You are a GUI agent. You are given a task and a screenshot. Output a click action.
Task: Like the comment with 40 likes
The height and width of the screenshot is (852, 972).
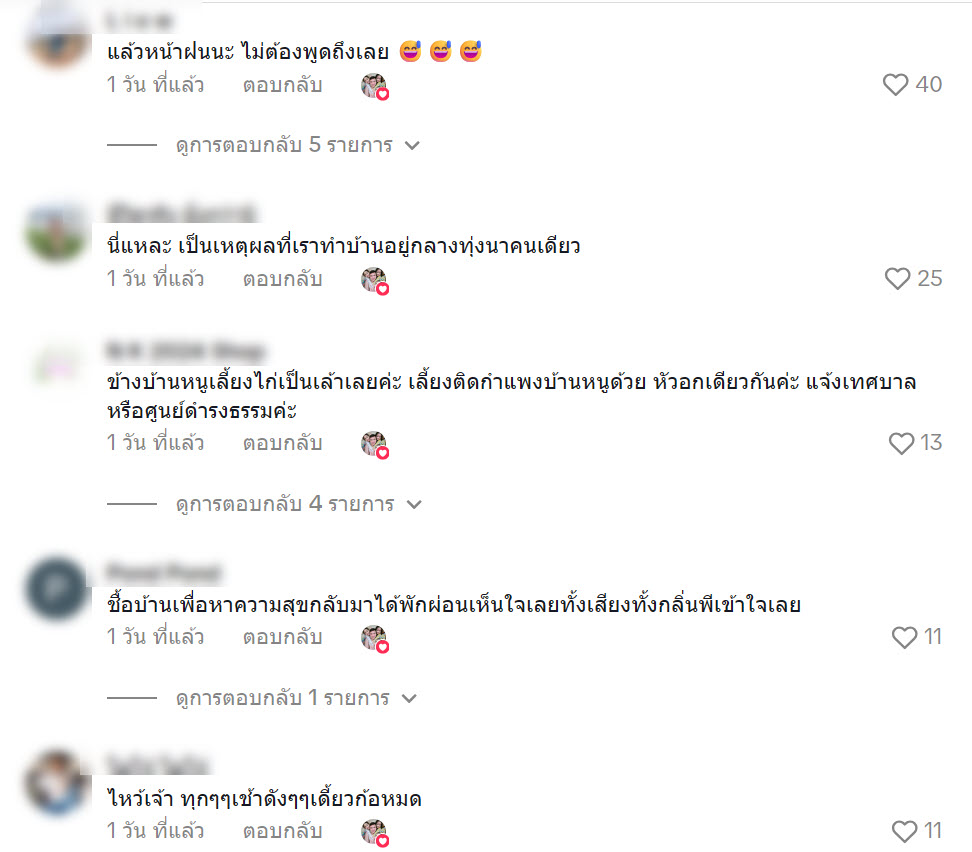coord(895,84)
